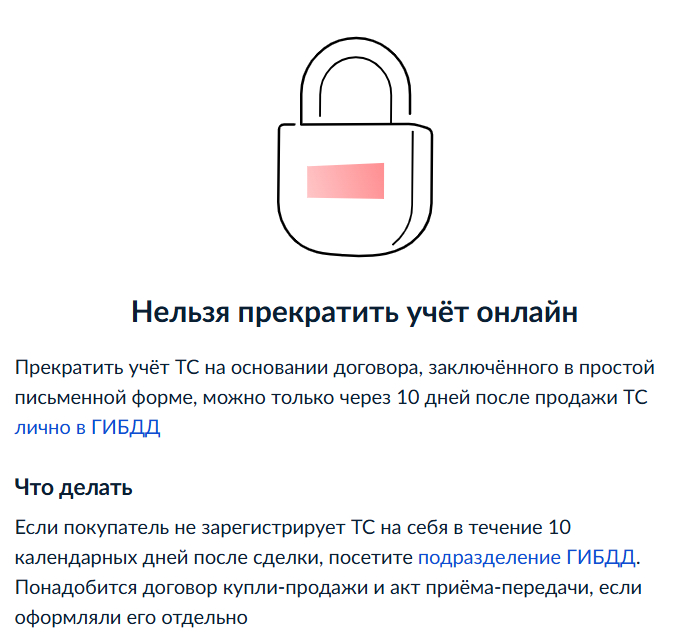Viewport: 691px width, 643px height.
Task: Select the red rectangle on the padlock
Action: point(346,181)
